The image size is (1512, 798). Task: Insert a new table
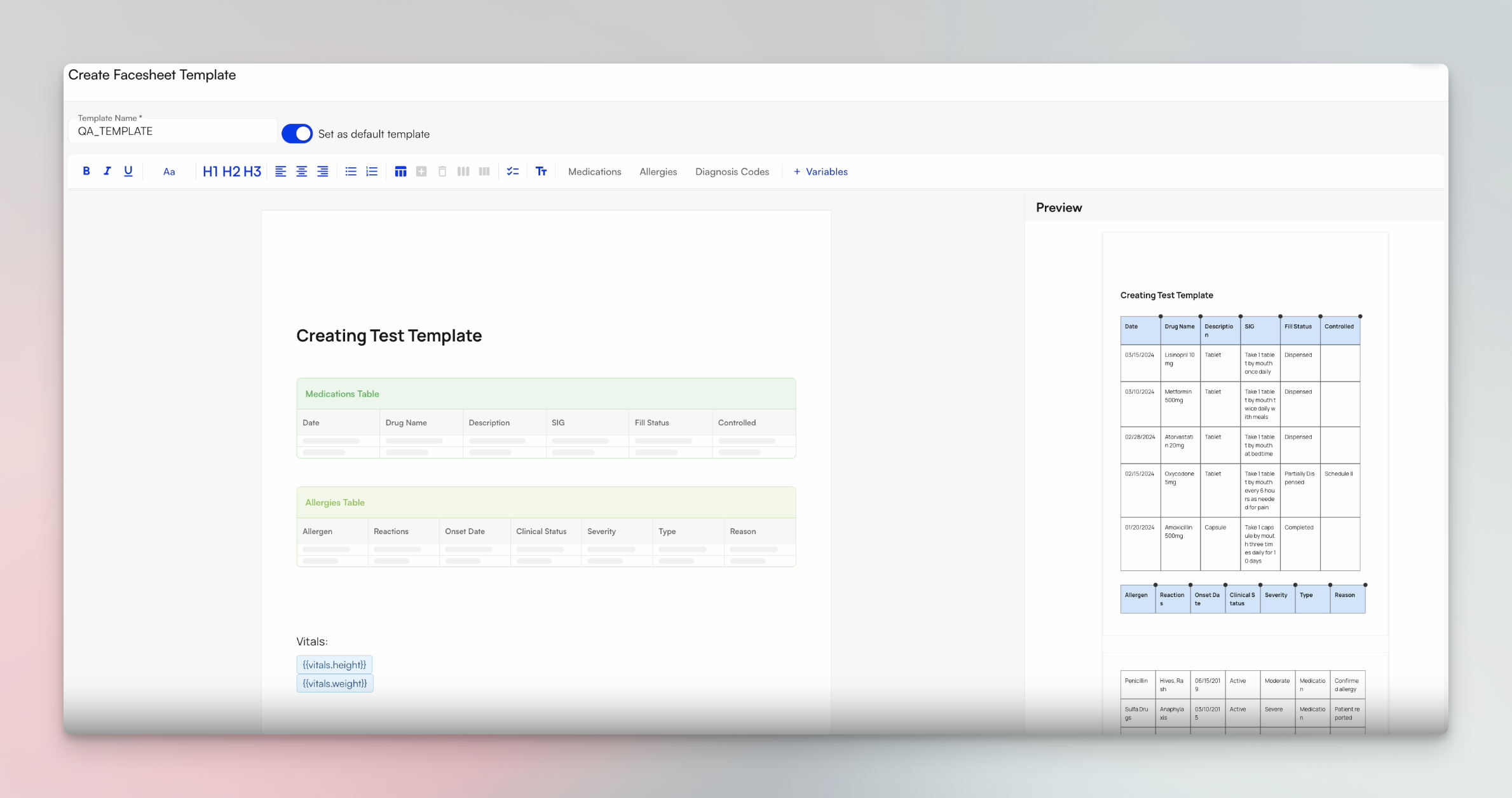pos(400,172)
